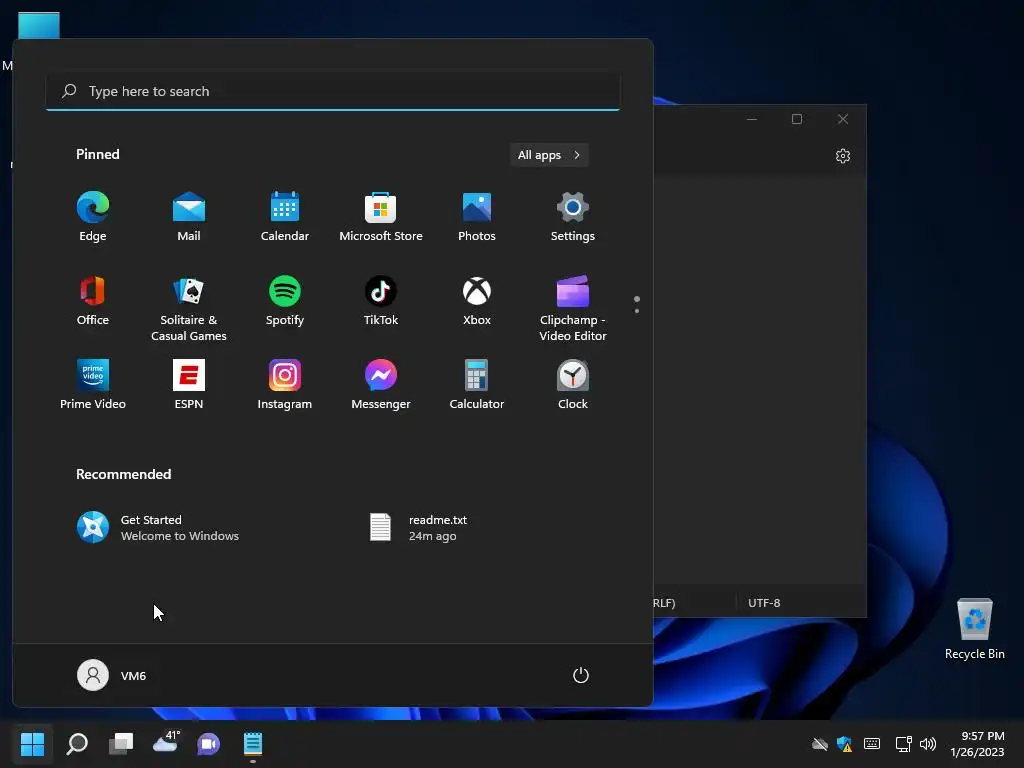Image resolution: width=1024 pixels, height=768 pixels.
Task: Launch the Photos app
Action: pyautogui.click(x=477, y=217)
